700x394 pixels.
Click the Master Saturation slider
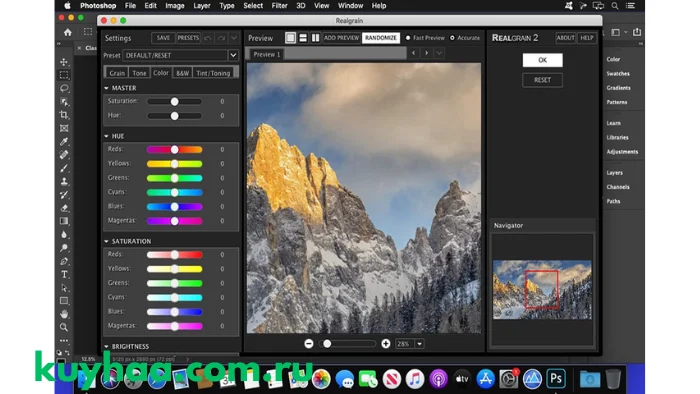point(175,102)
